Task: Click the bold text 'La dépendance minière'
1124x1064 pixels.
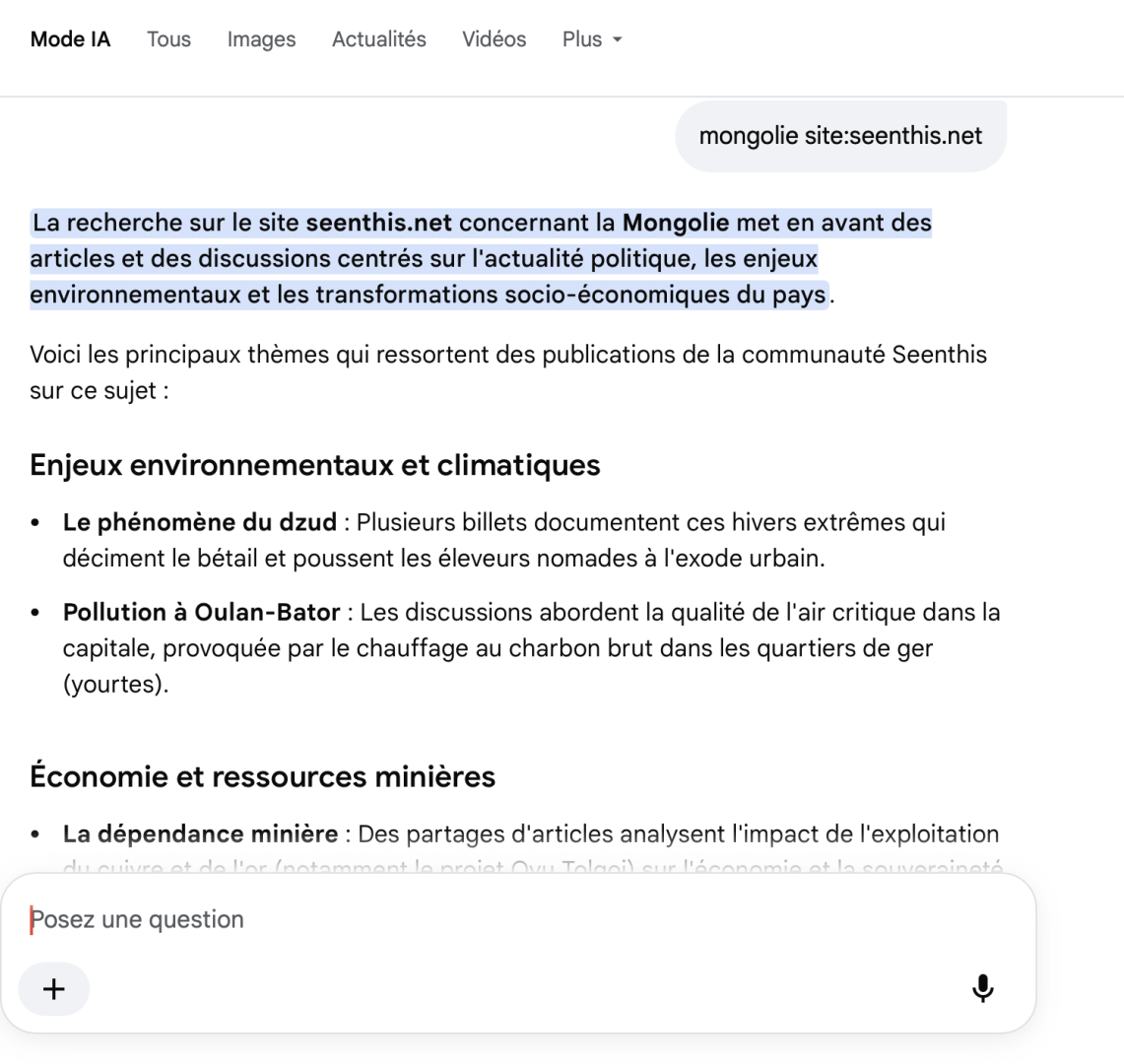Action: (200, 833)
